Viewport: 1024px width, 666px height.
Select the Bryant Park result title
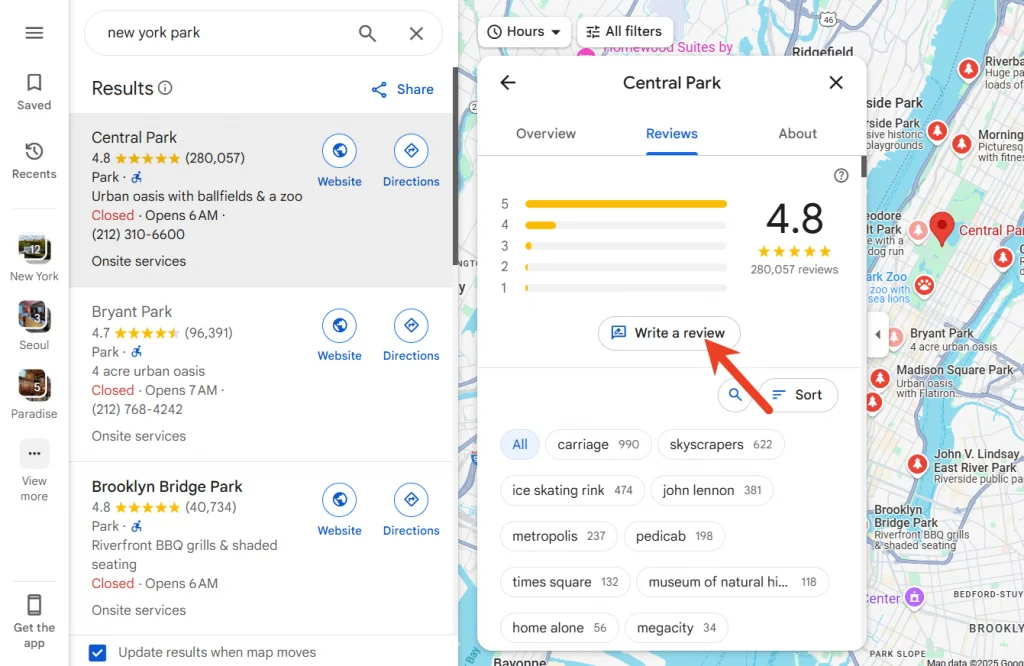(x=132, y=312)
